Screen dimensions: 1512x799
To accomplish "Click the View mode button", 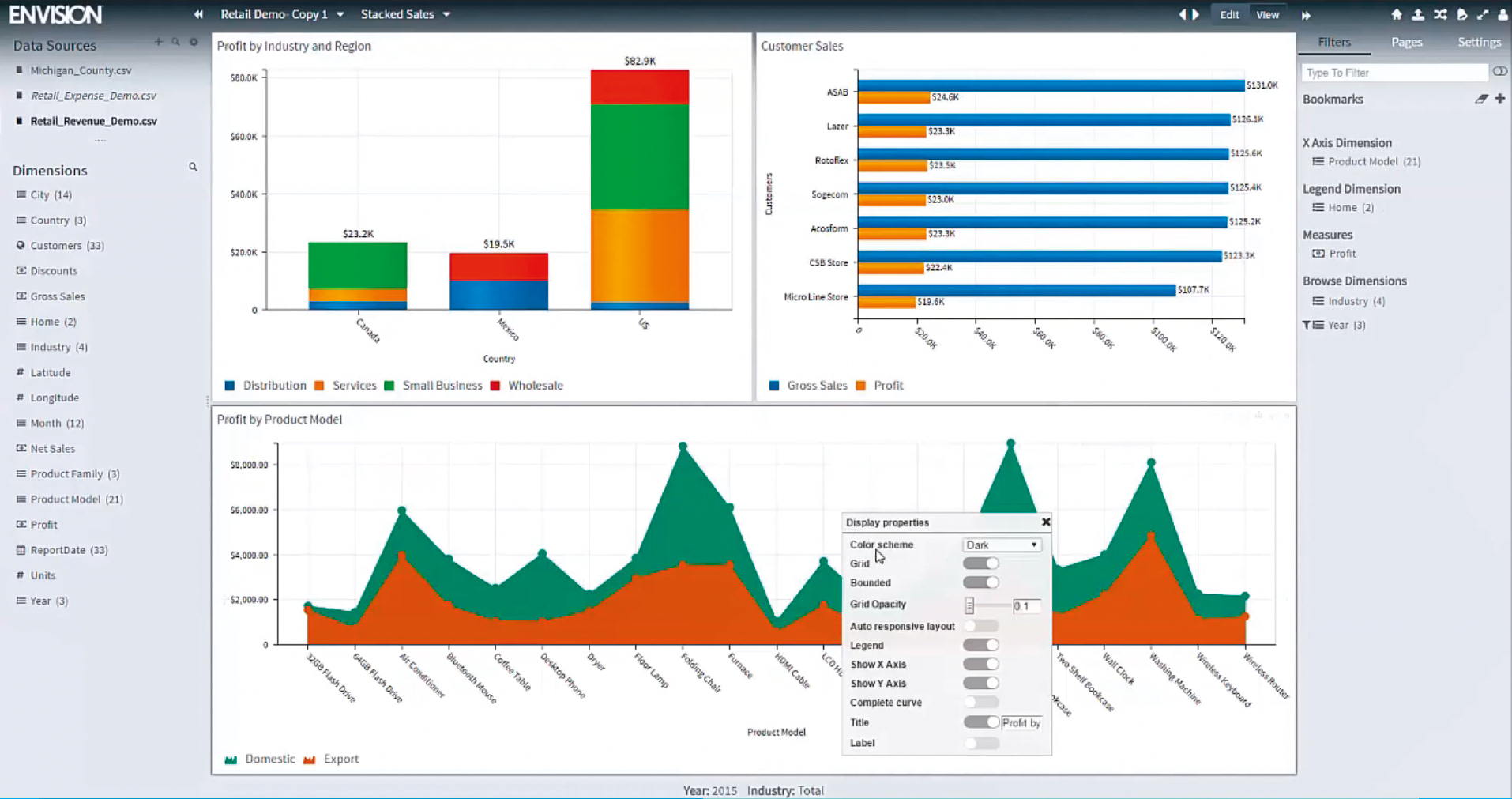I will pyautogui.click(x=1267, y=14).
